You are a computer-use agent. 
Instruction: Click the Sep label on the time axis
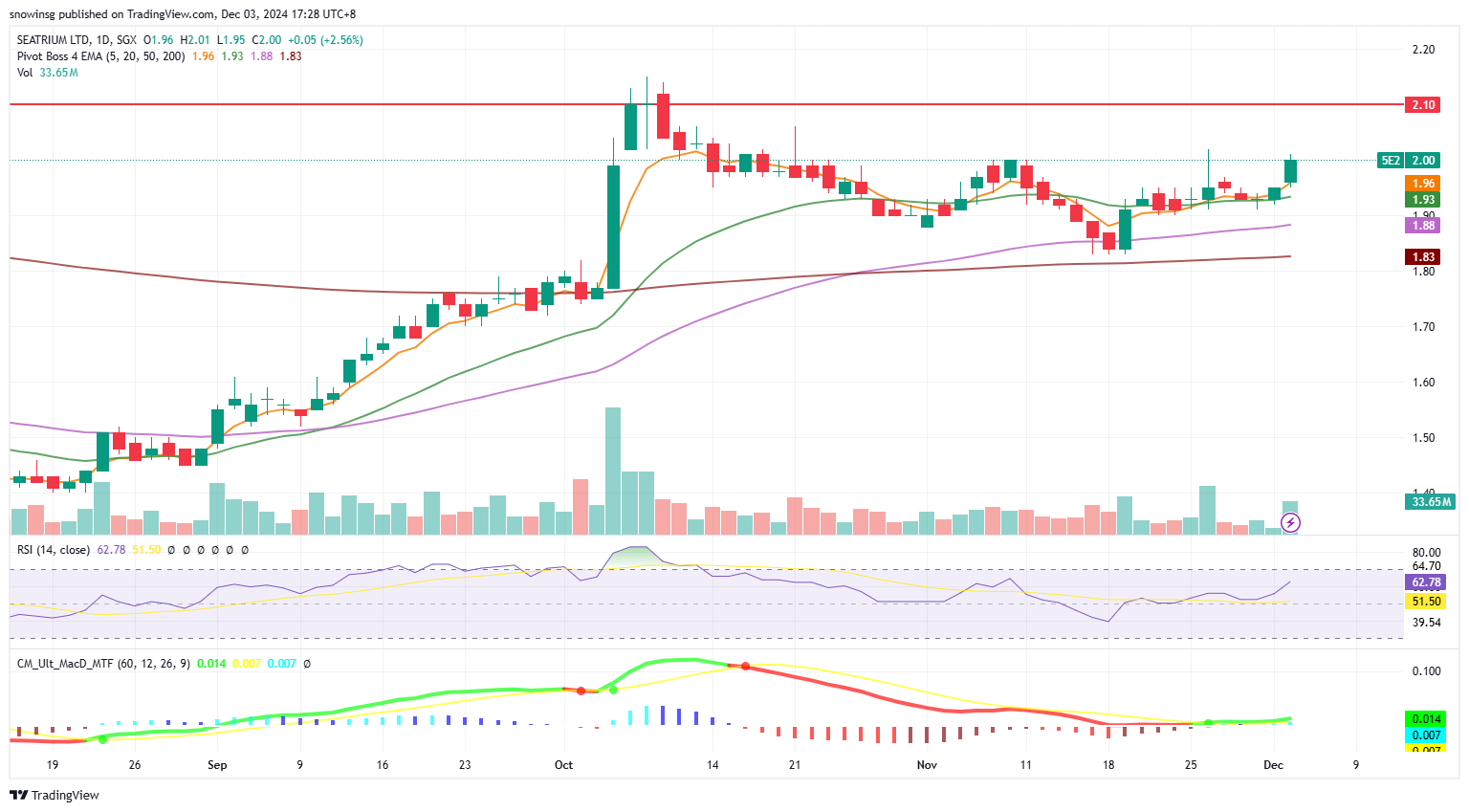[x=217, y=764]
